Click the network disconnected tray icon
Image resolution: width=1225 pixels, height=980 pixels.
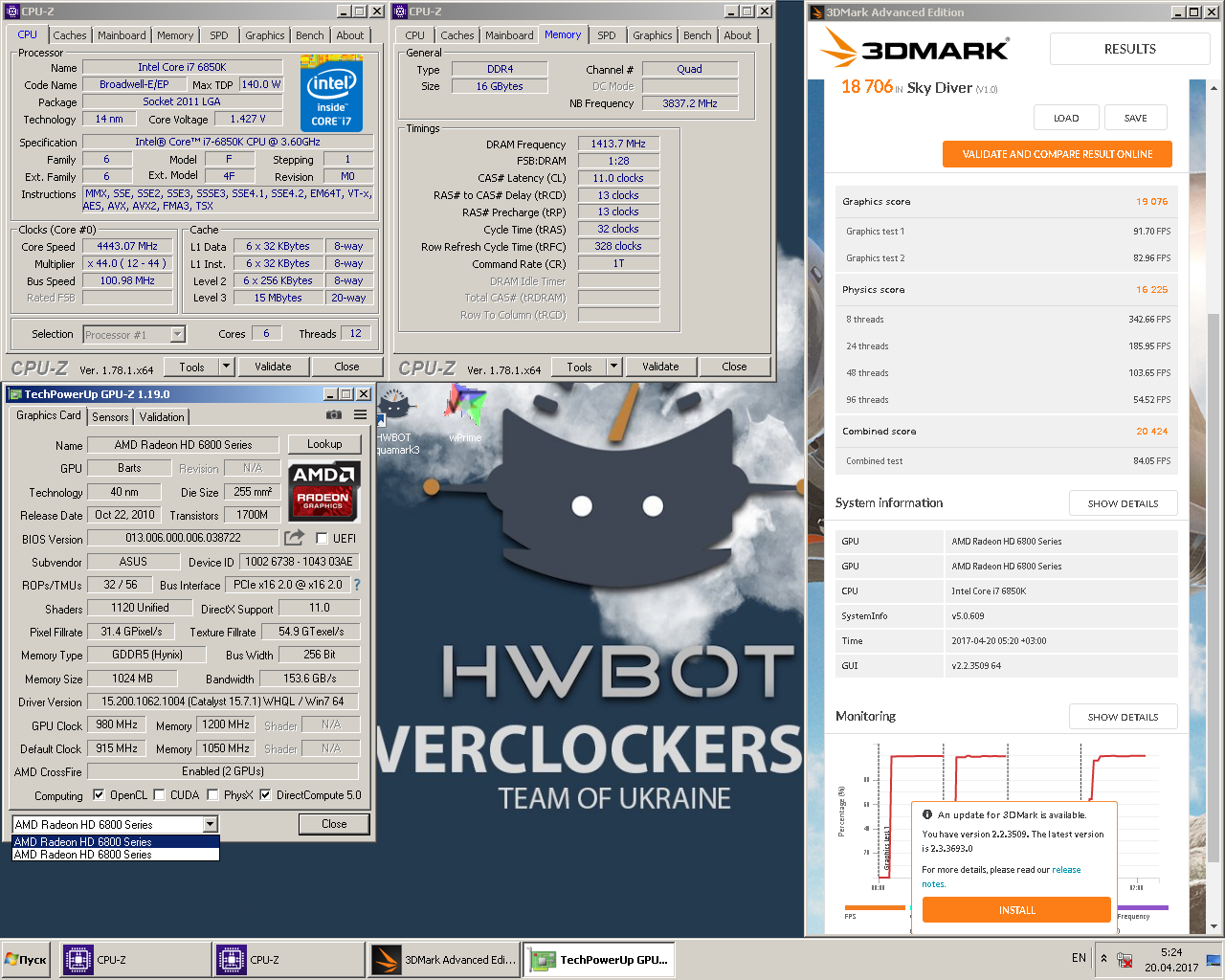(x=1125, y=959)
